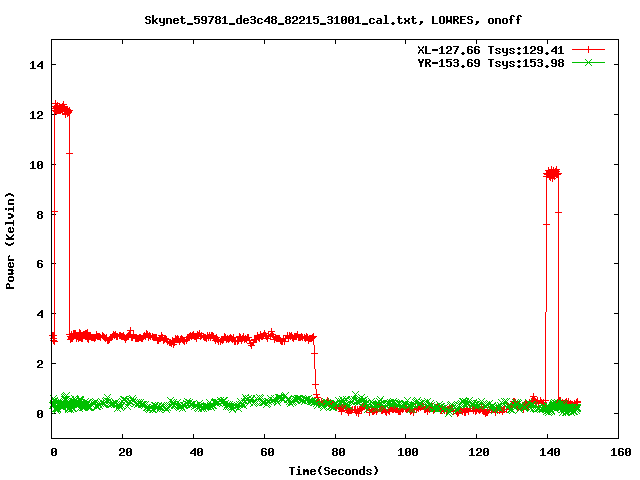Click the x-axis tick label 80

[338, 452]
